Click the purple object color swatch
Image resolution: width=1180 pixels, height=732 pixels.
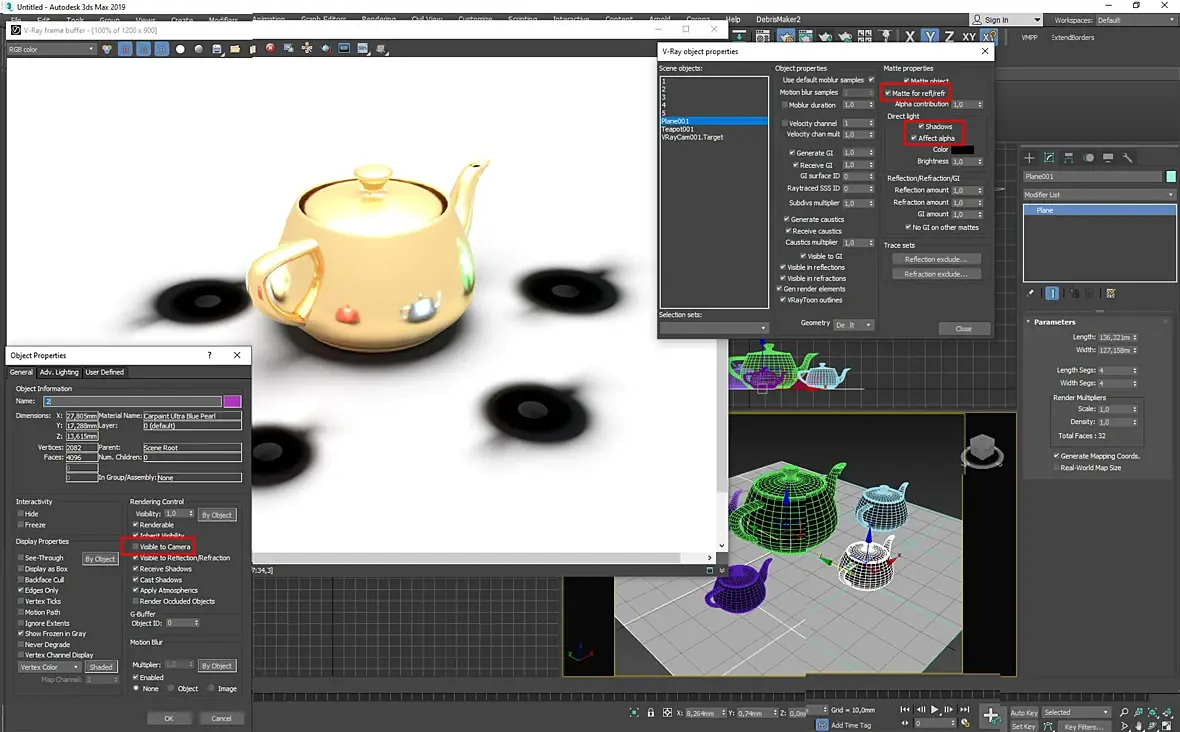232,401
